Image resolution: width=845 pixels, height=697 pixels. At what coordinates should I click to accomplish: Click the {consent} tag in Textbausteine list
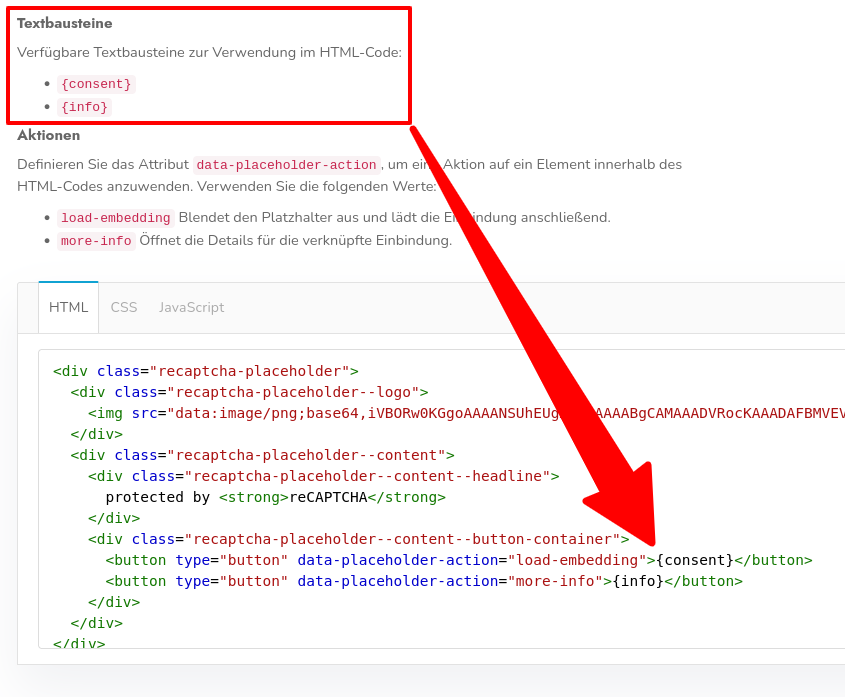pyautogui.click(x=95, y=84)
